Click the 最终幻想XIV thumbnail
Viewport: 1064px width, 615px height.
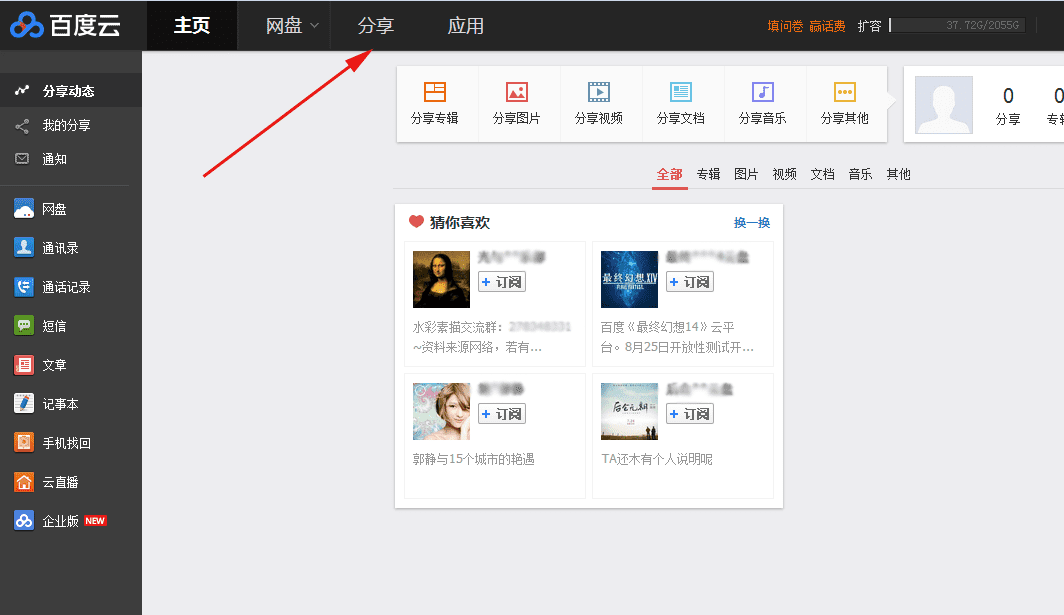pos(629,279)
